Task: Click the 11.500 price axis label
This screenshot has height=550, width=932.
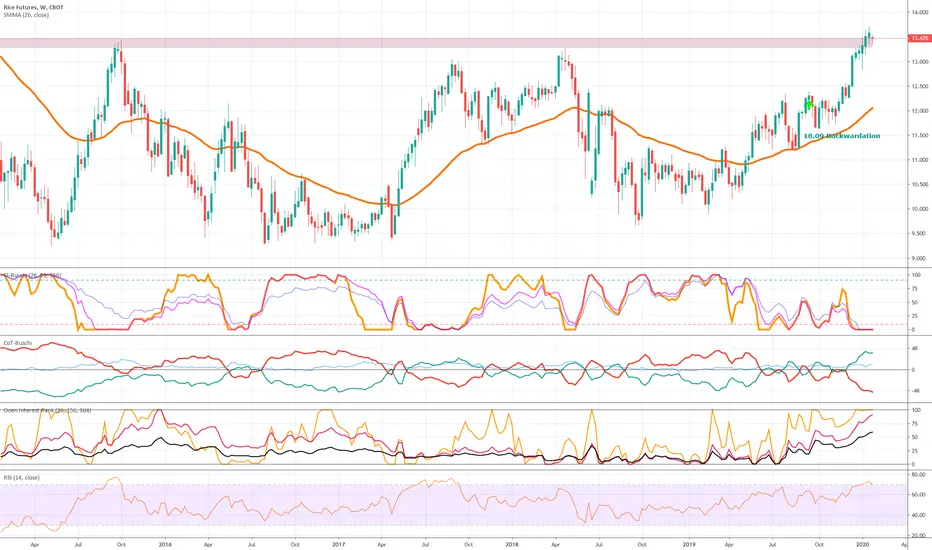Action: point(920,136)
